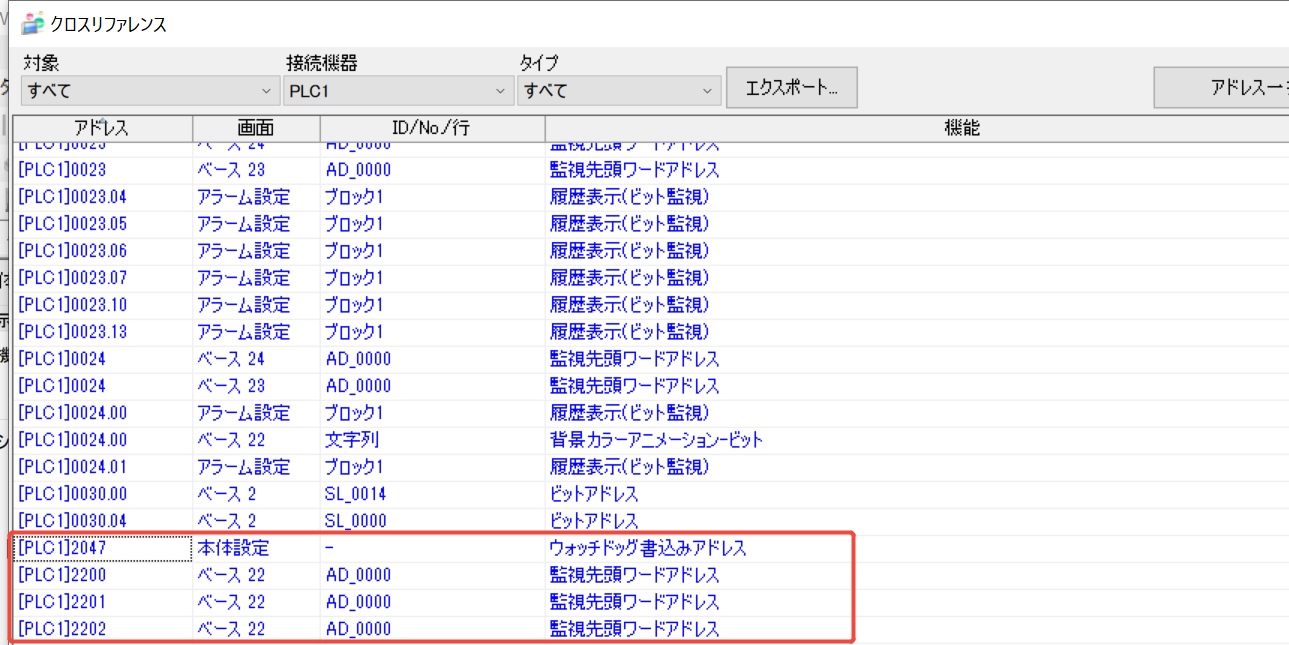Open the 対象 dropdown set to すべて
Viewport: 1289px width, 645px height.
click(150, 91)
